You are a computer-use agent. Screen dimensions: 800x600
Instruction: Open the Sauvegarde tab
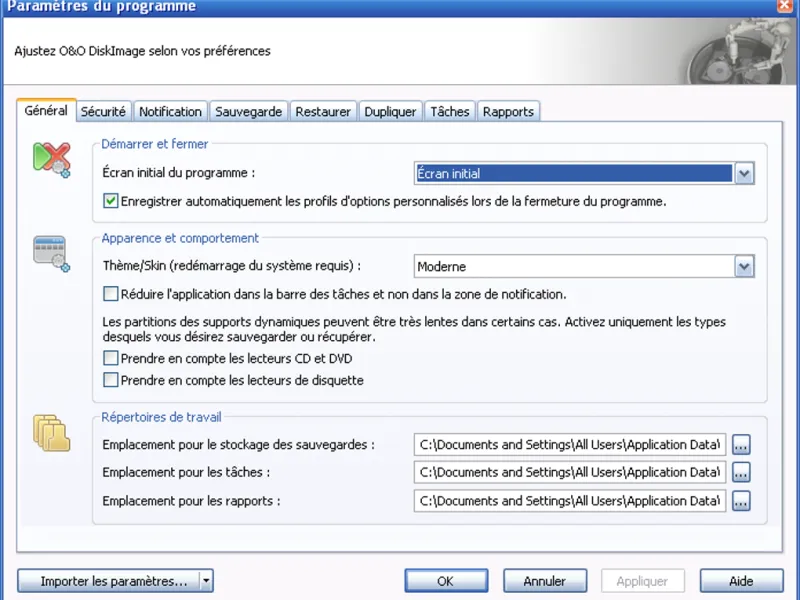pos(248,112)
